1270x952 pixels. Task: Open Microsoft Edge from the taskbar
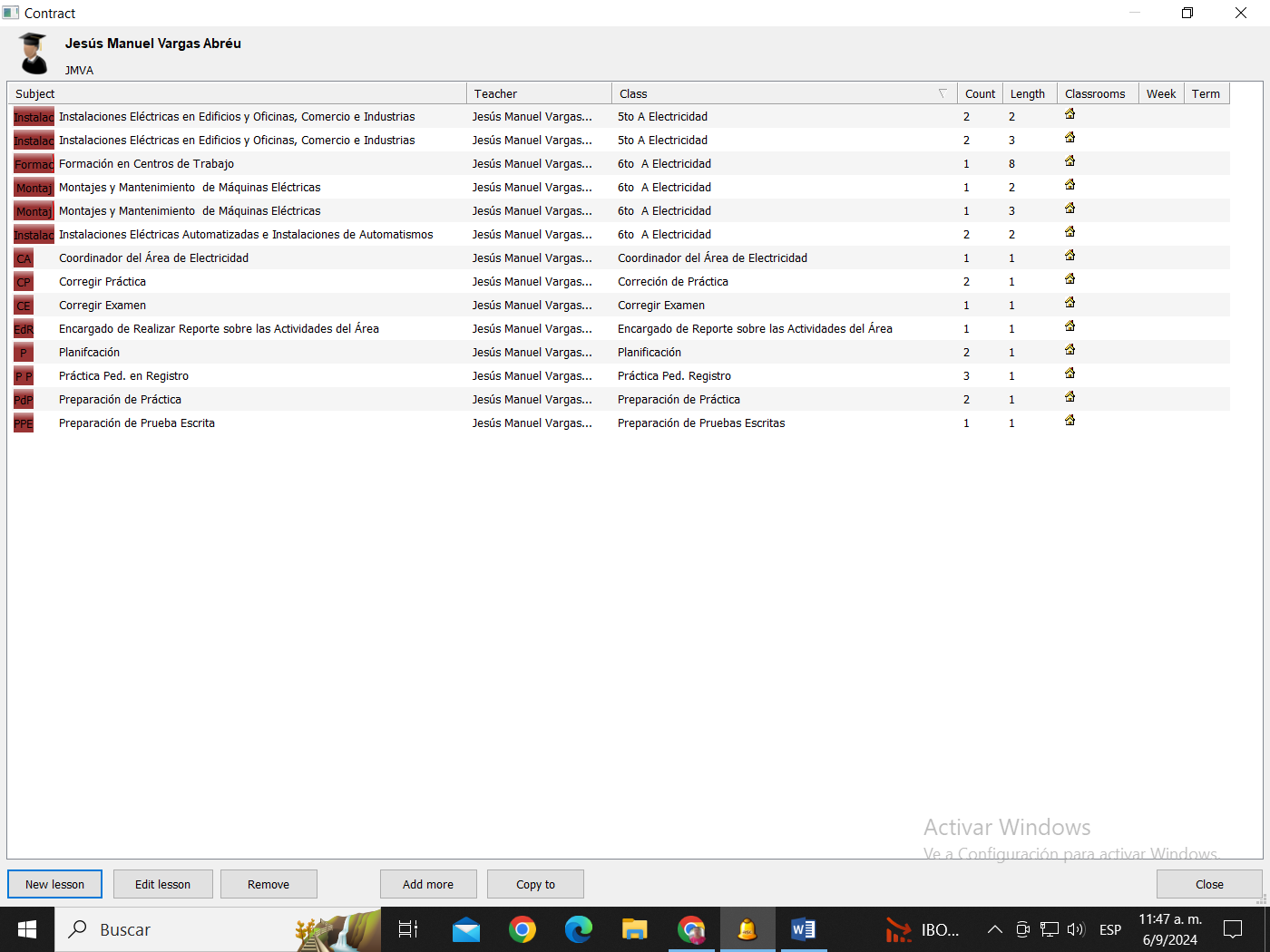(x=579, y=929)
